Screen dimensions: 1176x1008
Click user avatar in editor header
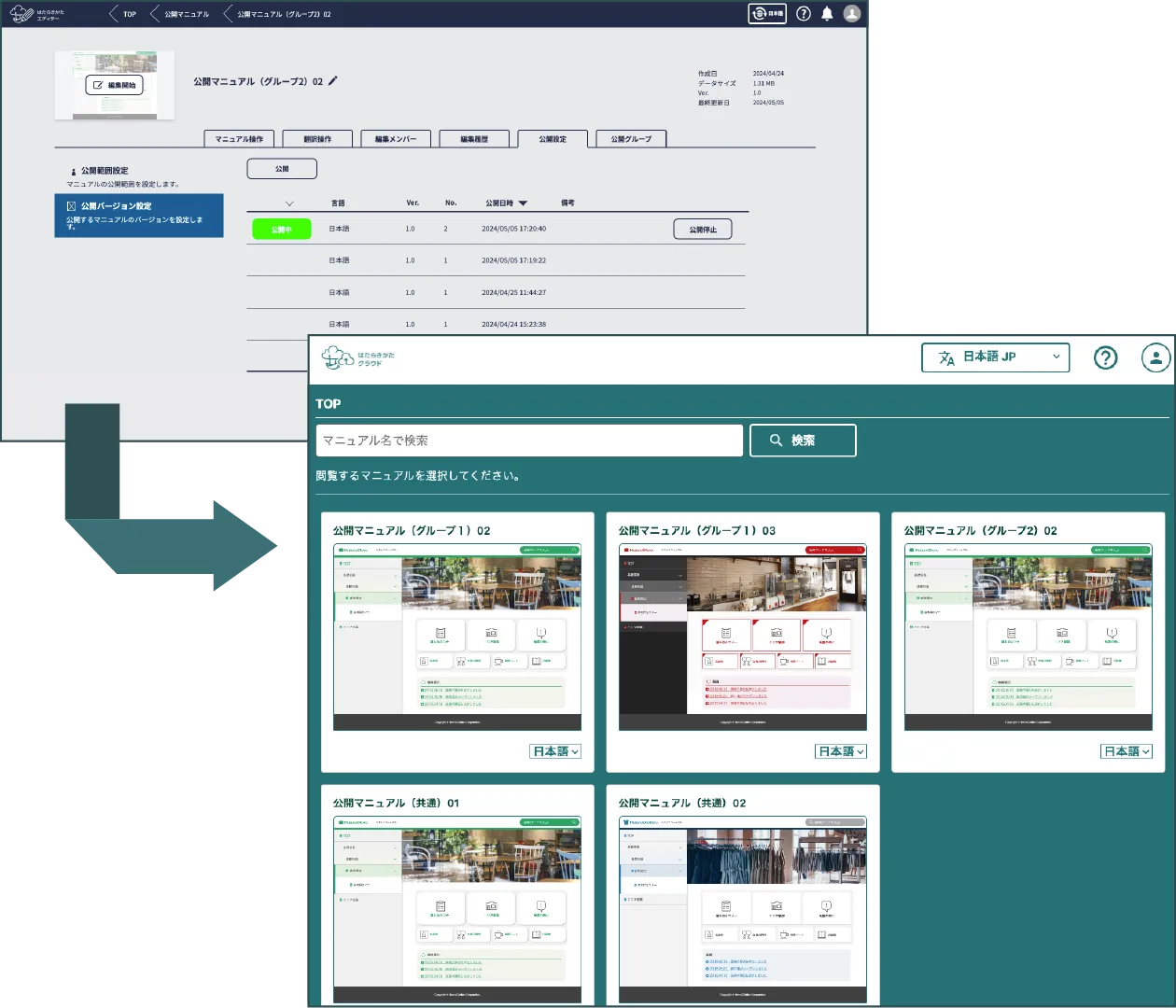click(851, 14)
